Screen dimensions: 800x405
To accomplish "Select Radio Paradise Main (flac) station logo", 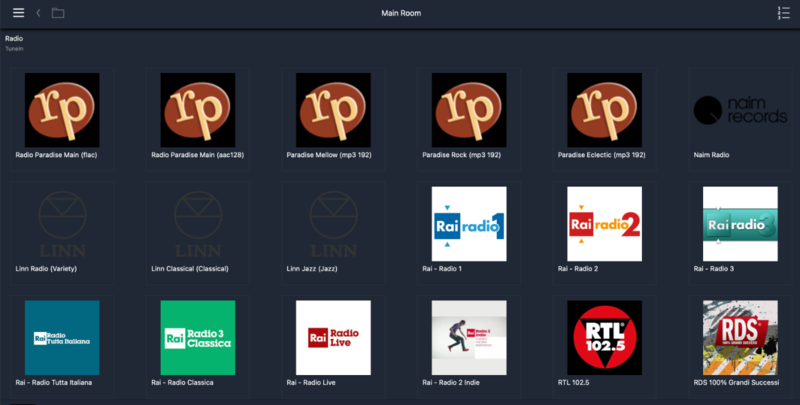I will [x=62, y=110].
